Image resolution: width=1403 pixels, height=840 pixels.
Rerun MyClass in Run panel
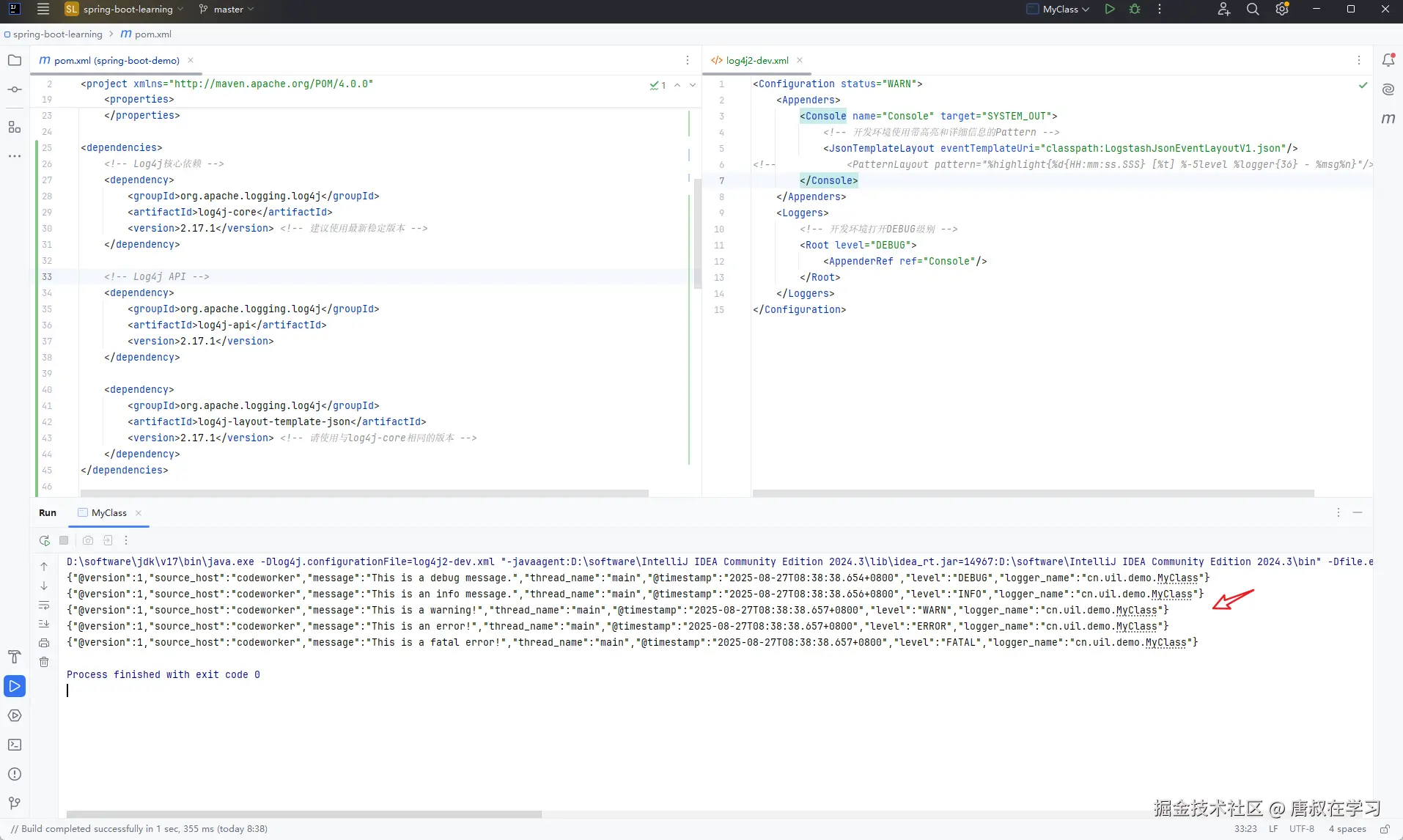click(45, 540)
